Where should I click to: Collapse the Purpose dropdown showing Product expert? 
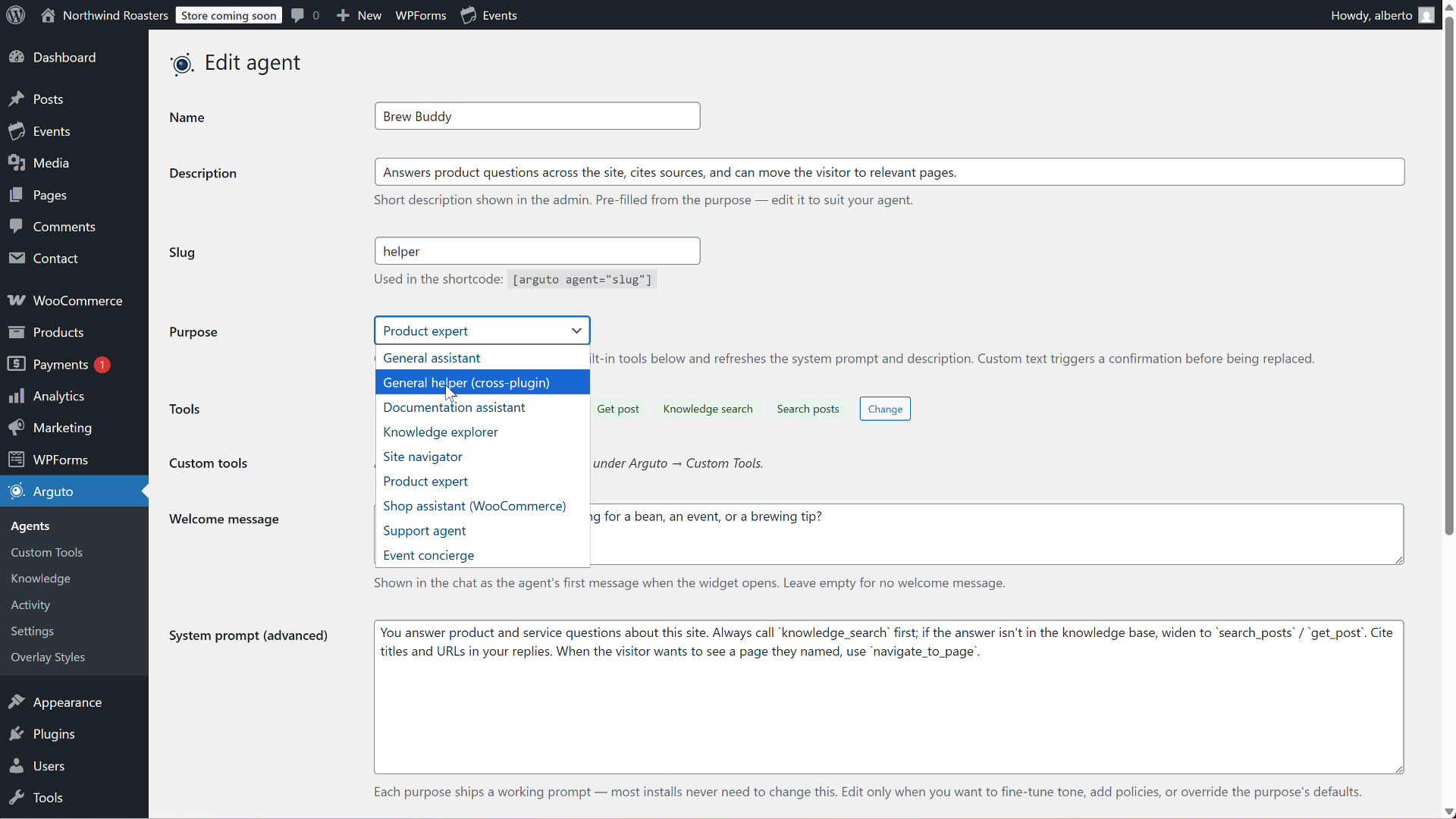[x=482, y=331]
